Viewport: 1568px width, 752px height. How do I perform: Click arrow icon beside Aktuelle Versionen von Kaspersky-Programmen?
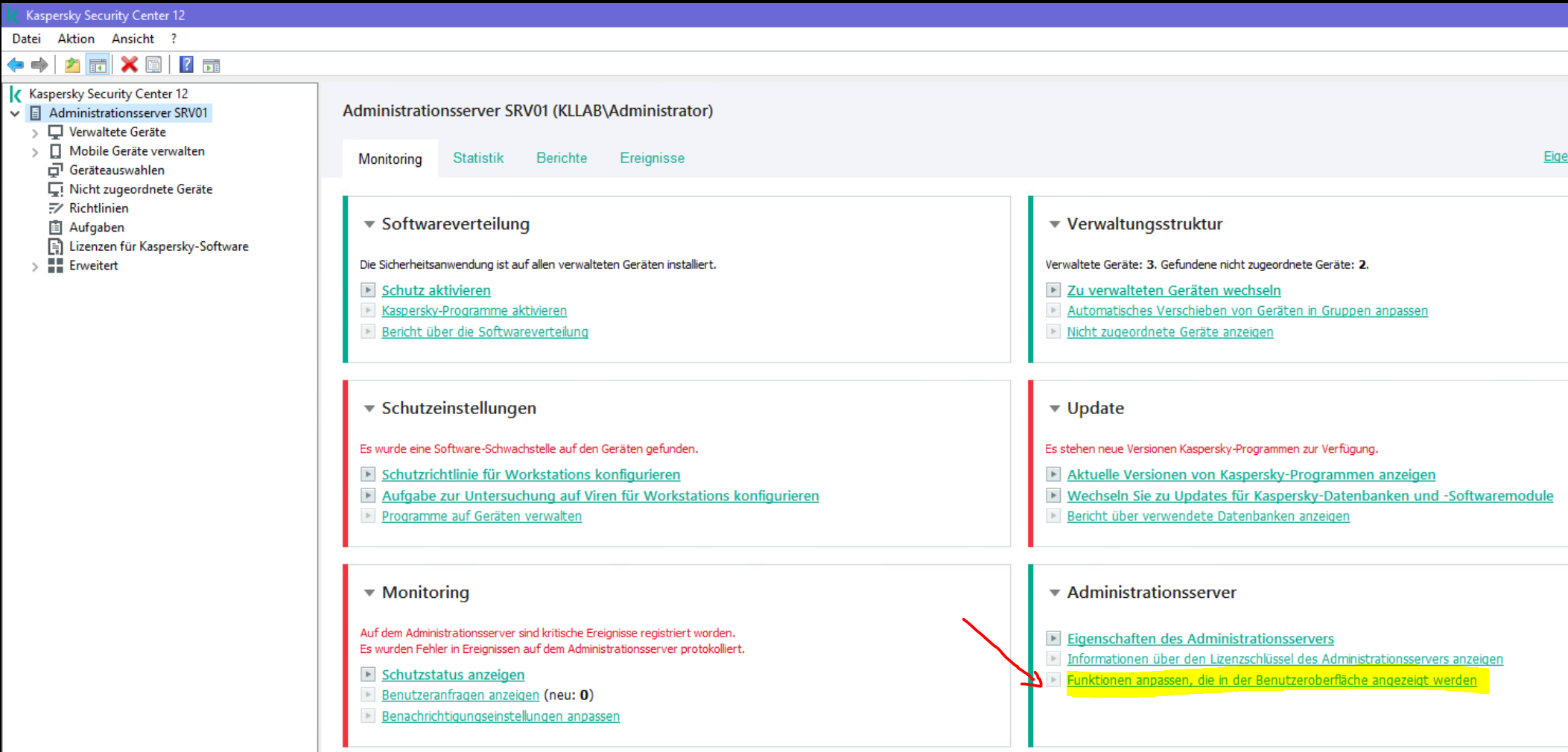1053,474
